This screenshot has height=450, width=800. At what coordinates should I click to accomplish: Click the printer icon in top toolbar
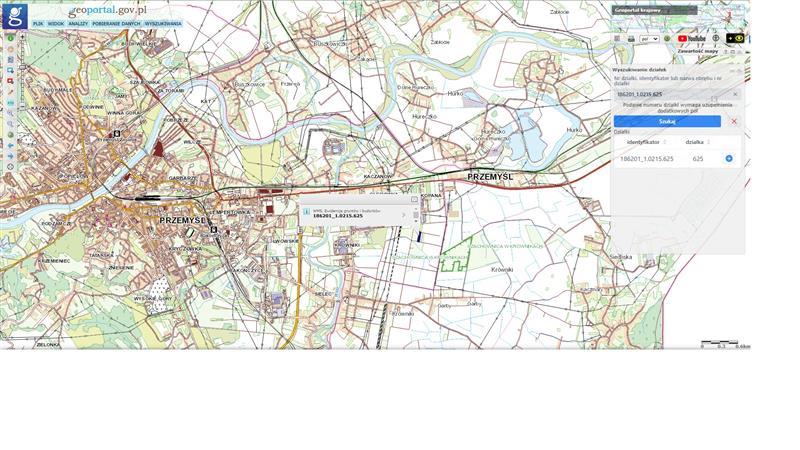[631, 39]
